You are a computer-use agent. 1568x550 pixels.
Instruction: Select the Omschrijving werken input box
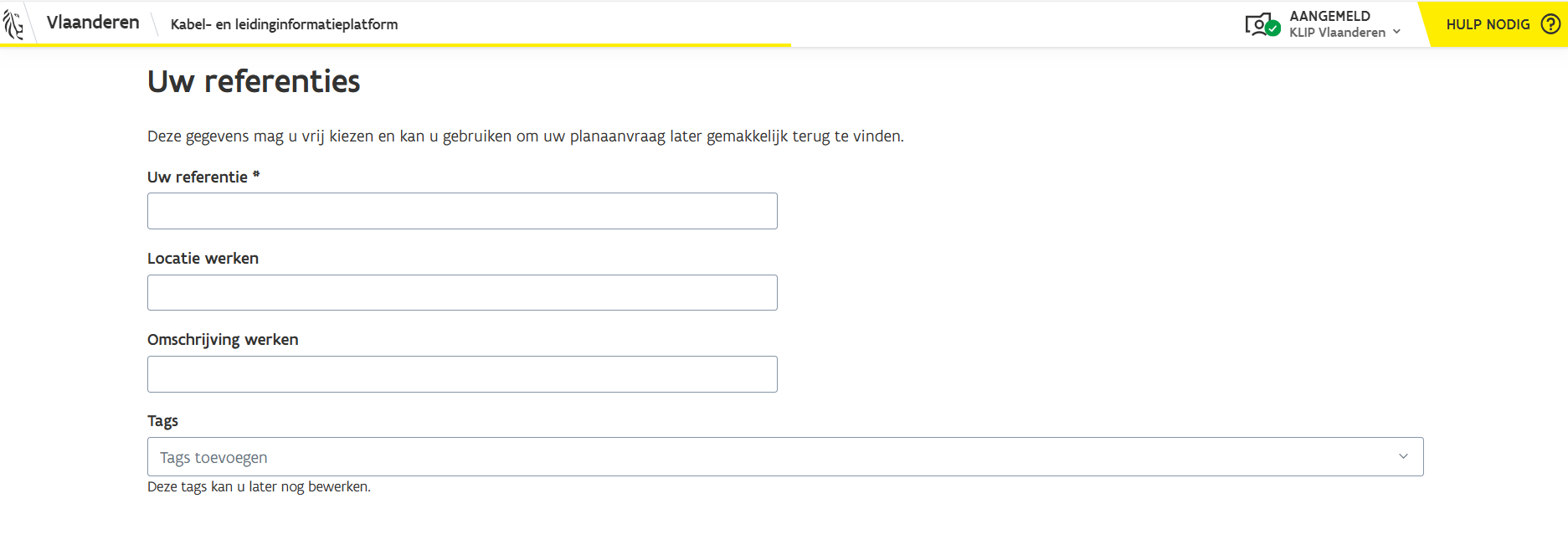(x=462, y=374)
